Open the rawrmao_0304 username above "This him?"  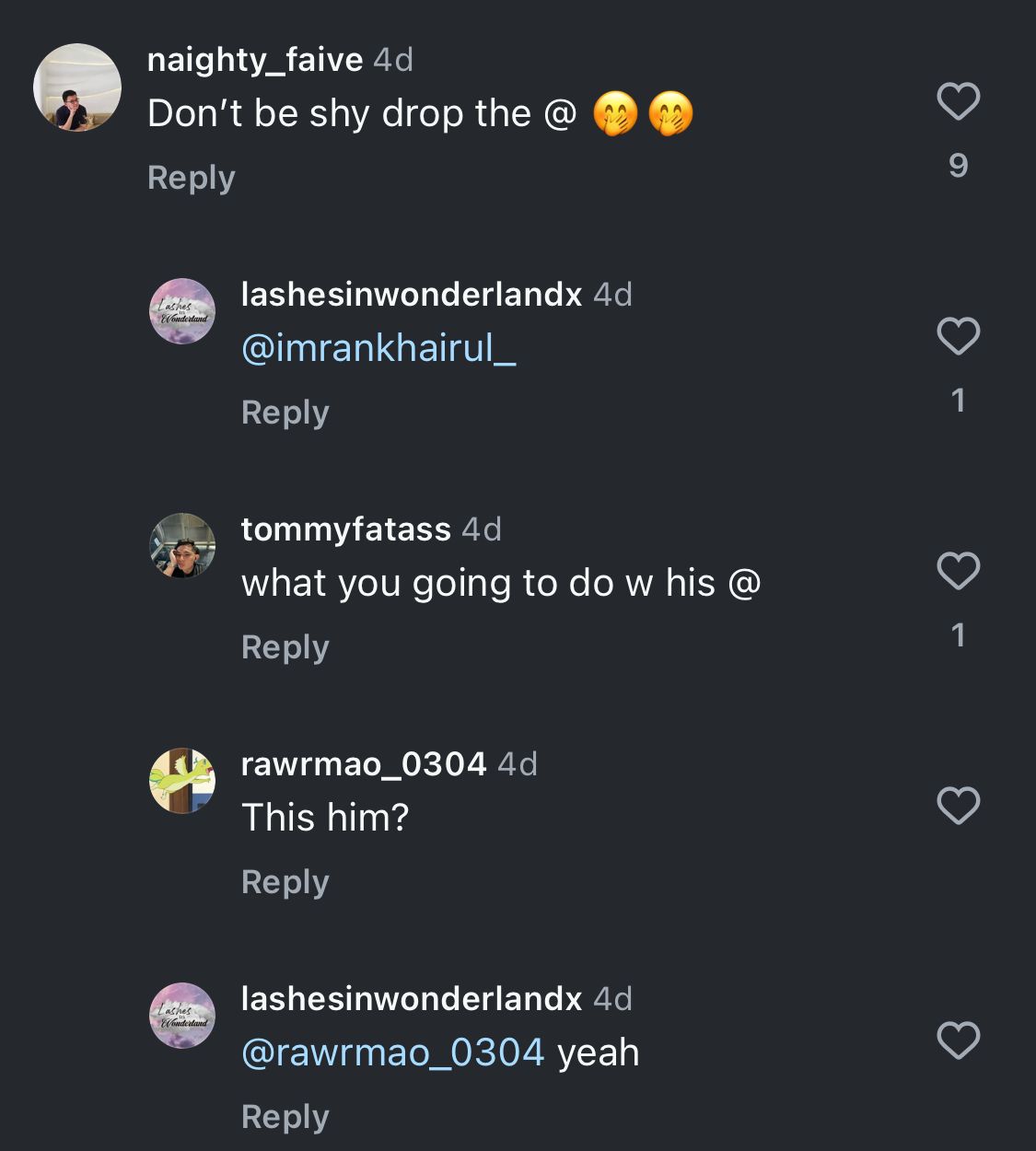364,764
